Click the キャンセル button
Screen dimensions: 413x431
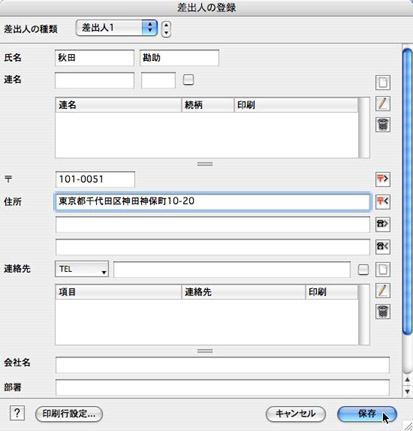[x=295, y=414]
